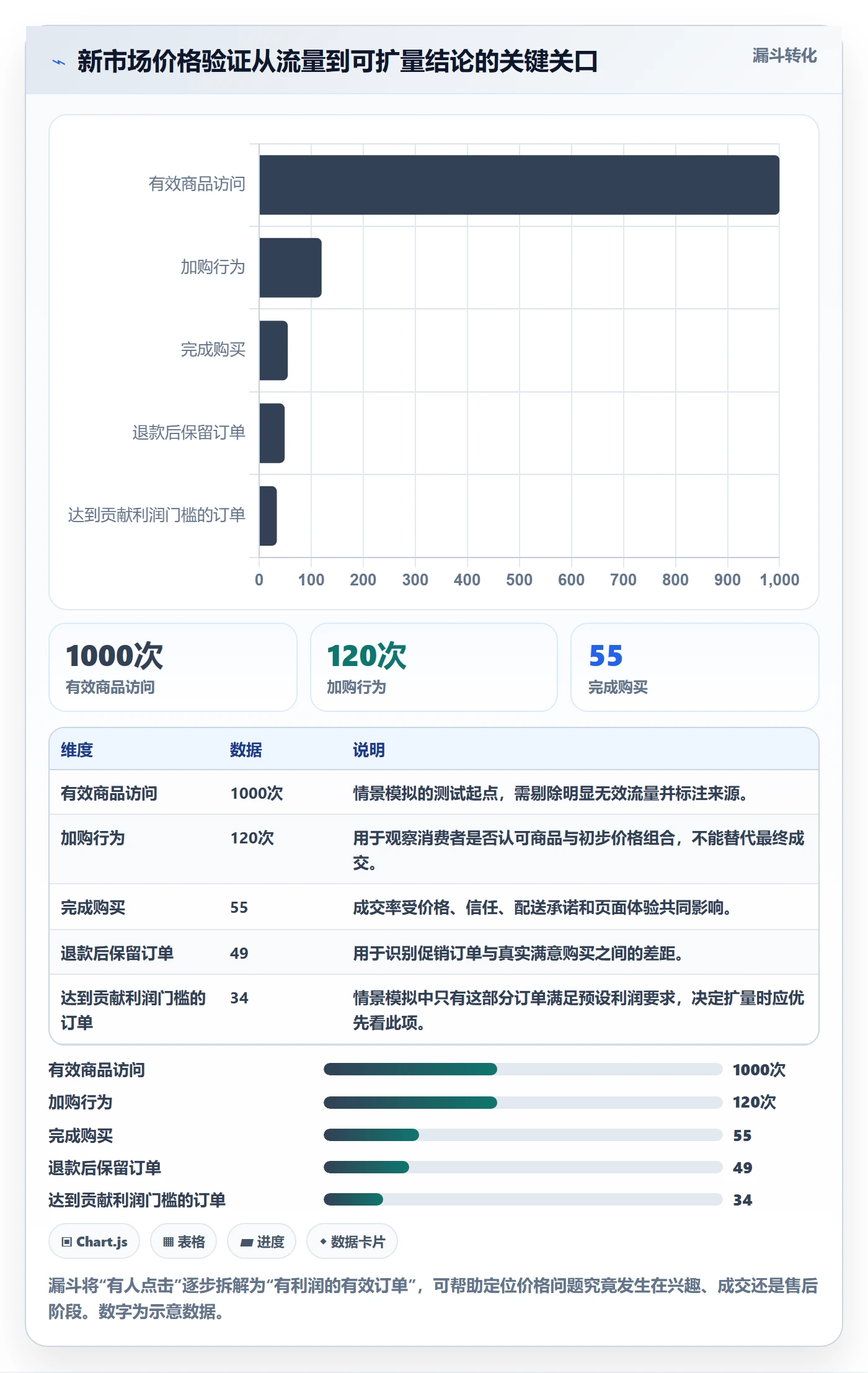Viewport: 868px width, 1373px height.
Task: Select the 完成购买 bar in the chart
Action: click(x=273, y=350)
